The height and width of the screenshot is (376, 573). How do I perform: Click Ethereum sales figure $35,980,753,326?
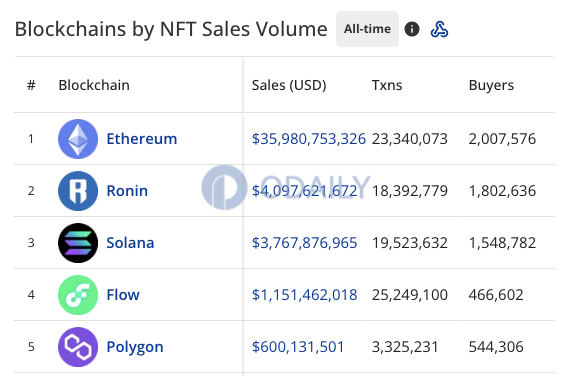[309, 139]
